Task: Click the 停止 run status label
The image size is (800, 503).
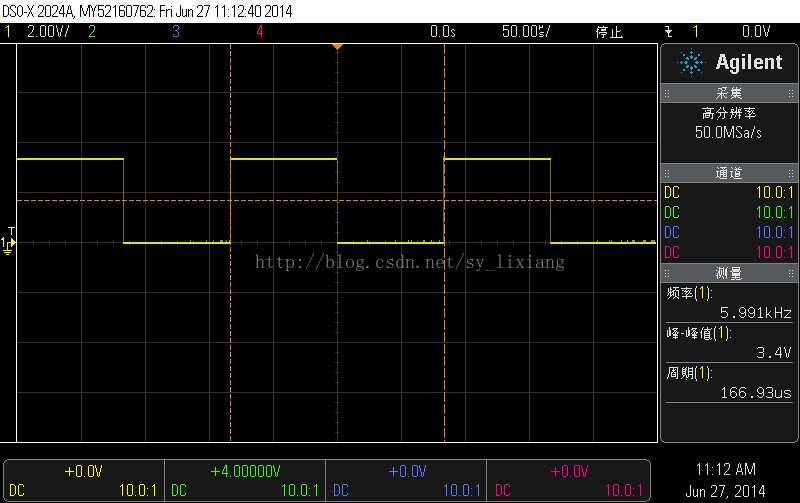Action: [609, 32]
